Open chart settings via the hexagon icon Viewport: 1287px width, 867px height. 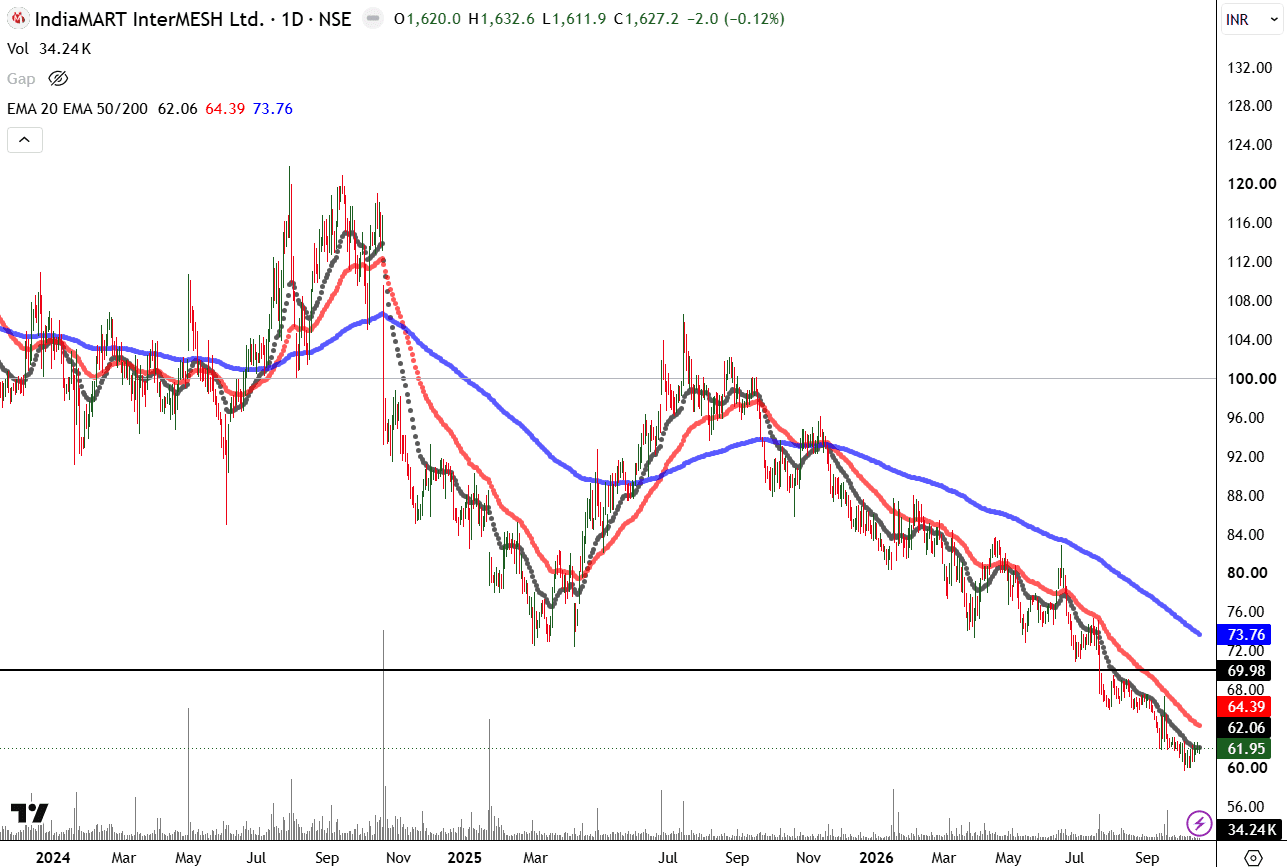click(x=1252, y=856)
